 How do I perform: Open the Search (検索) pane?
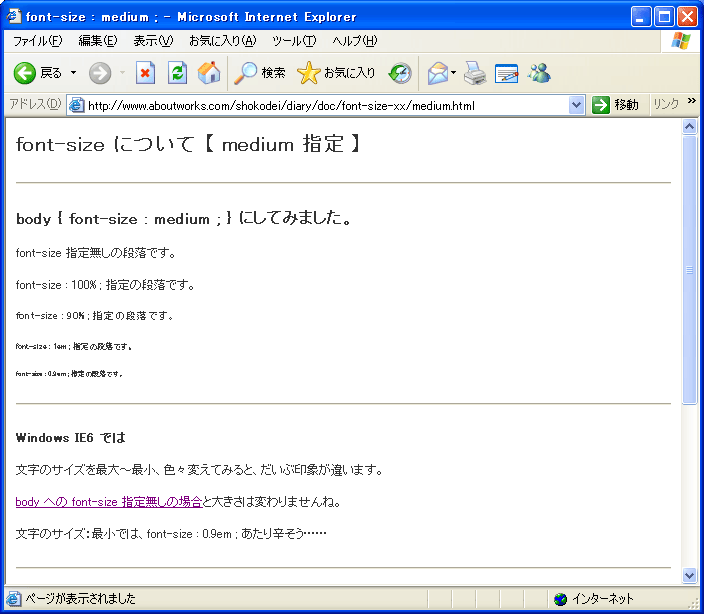point(260,73)
